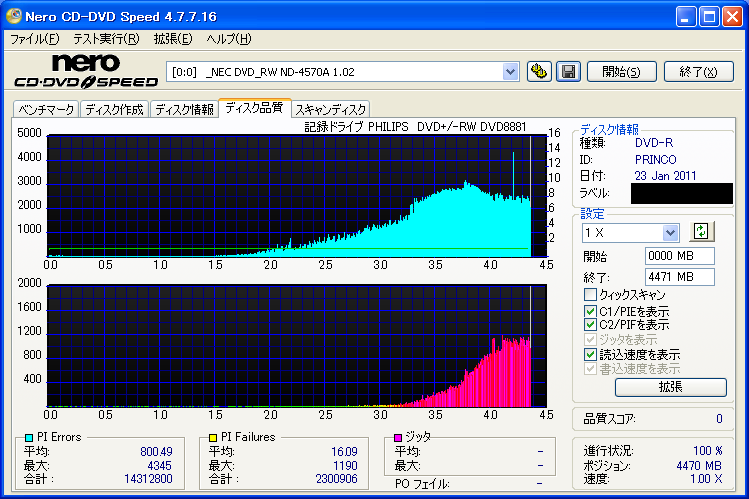Toggle the クイックスキャン checkbox
This screenshot has width=749, height=499.
pos(590,294)
